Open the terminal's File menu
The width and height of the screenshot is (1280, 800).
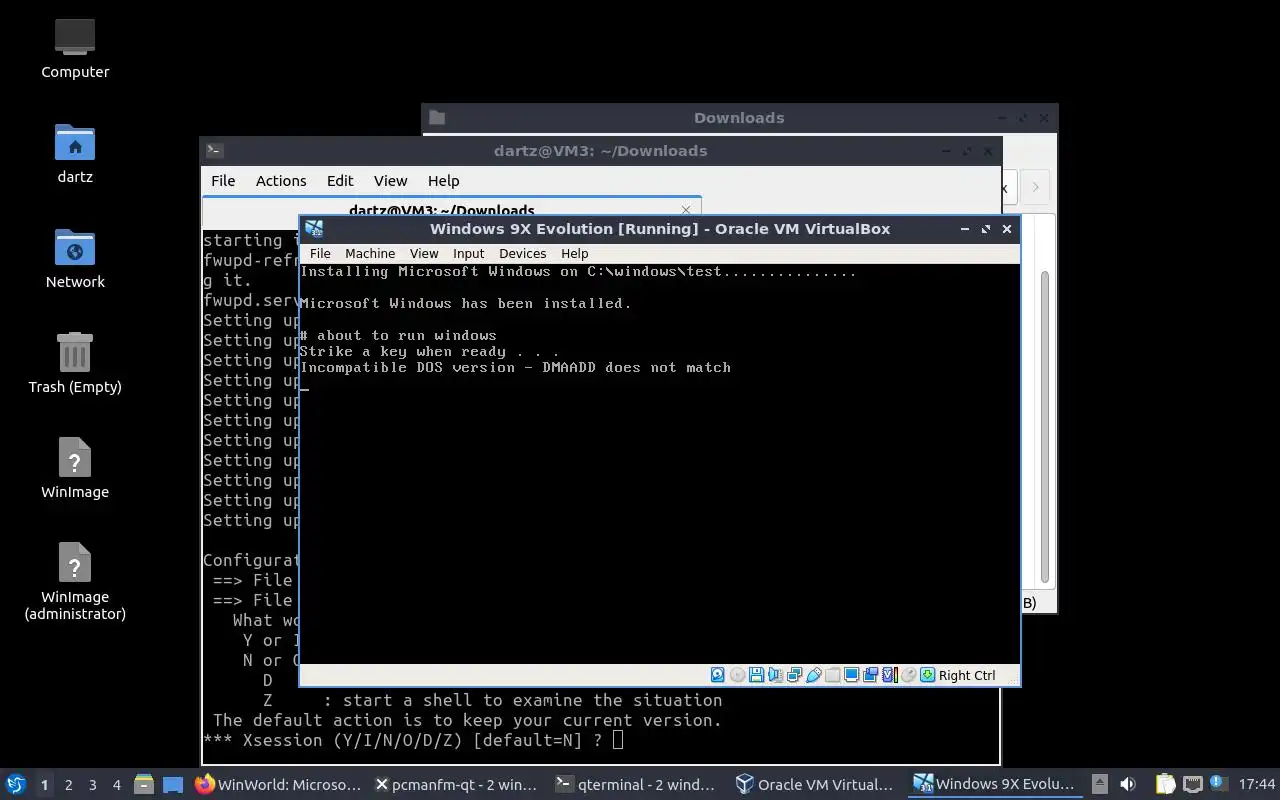coord(223,181)
